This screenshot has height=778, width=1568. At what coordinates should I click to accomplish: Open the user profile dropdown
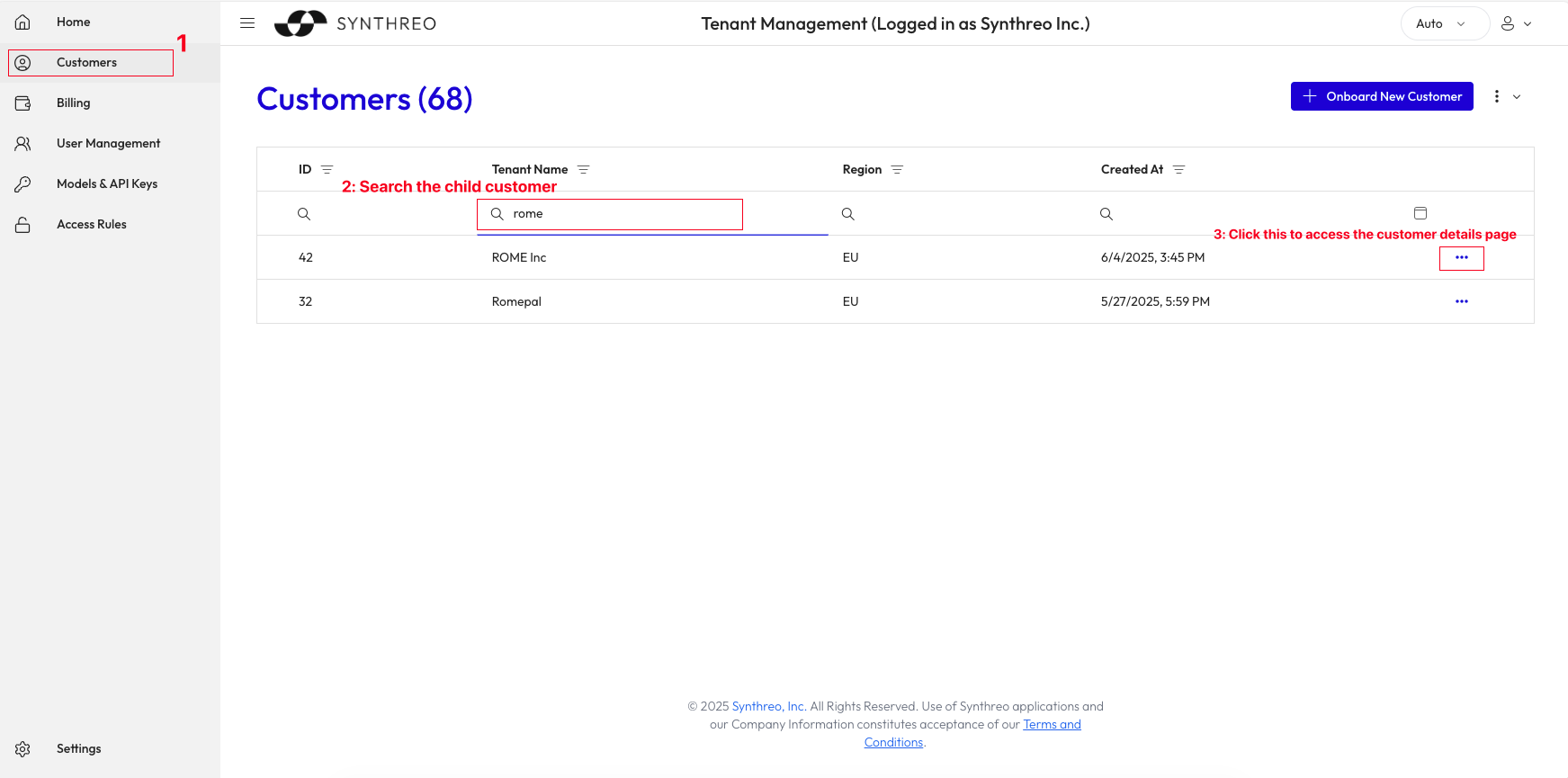point(1516,24)
